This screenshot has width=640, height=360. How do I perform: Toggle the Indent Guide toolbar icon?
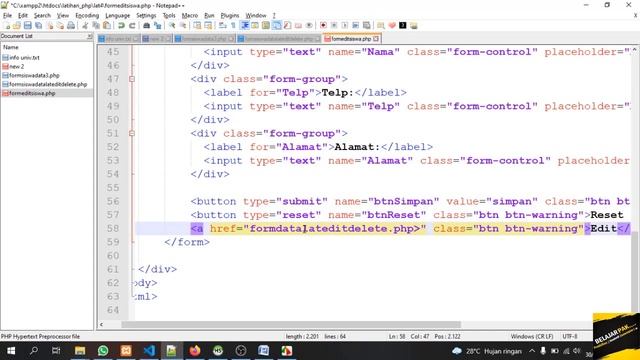pos(244,25)
